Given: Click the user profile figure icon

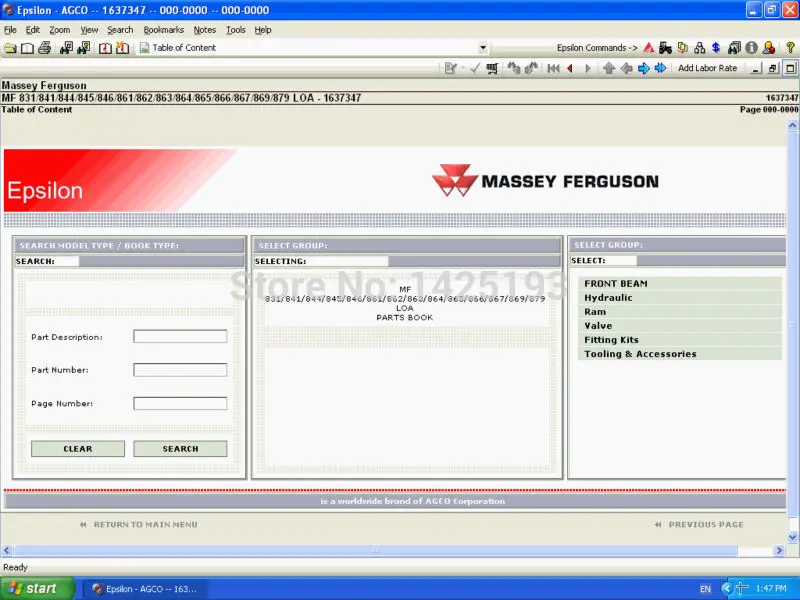Looking at the screenshot, I should pyautogui.click(x=769, y=48).
